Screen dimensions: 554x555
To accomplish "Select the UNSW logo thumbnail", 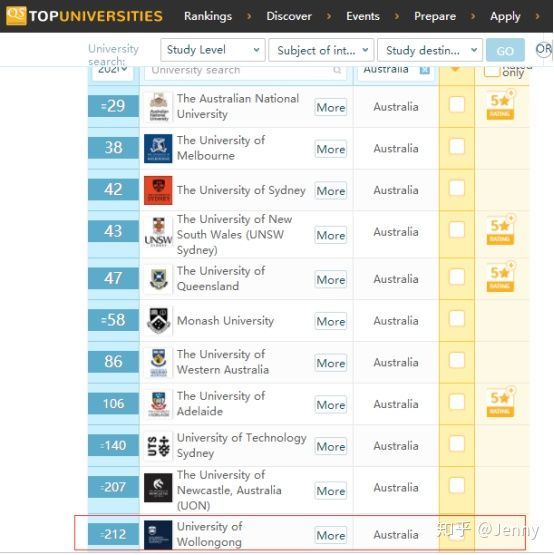I will 158,232.
